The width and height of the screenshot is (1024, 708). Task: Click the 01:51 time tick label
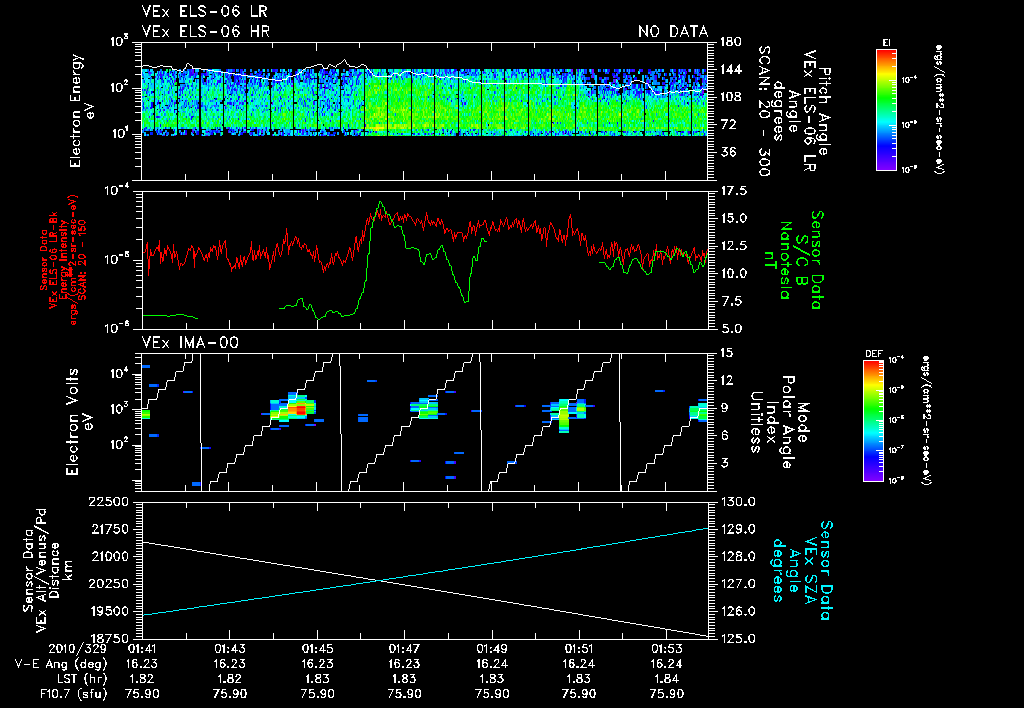point(579,649)
